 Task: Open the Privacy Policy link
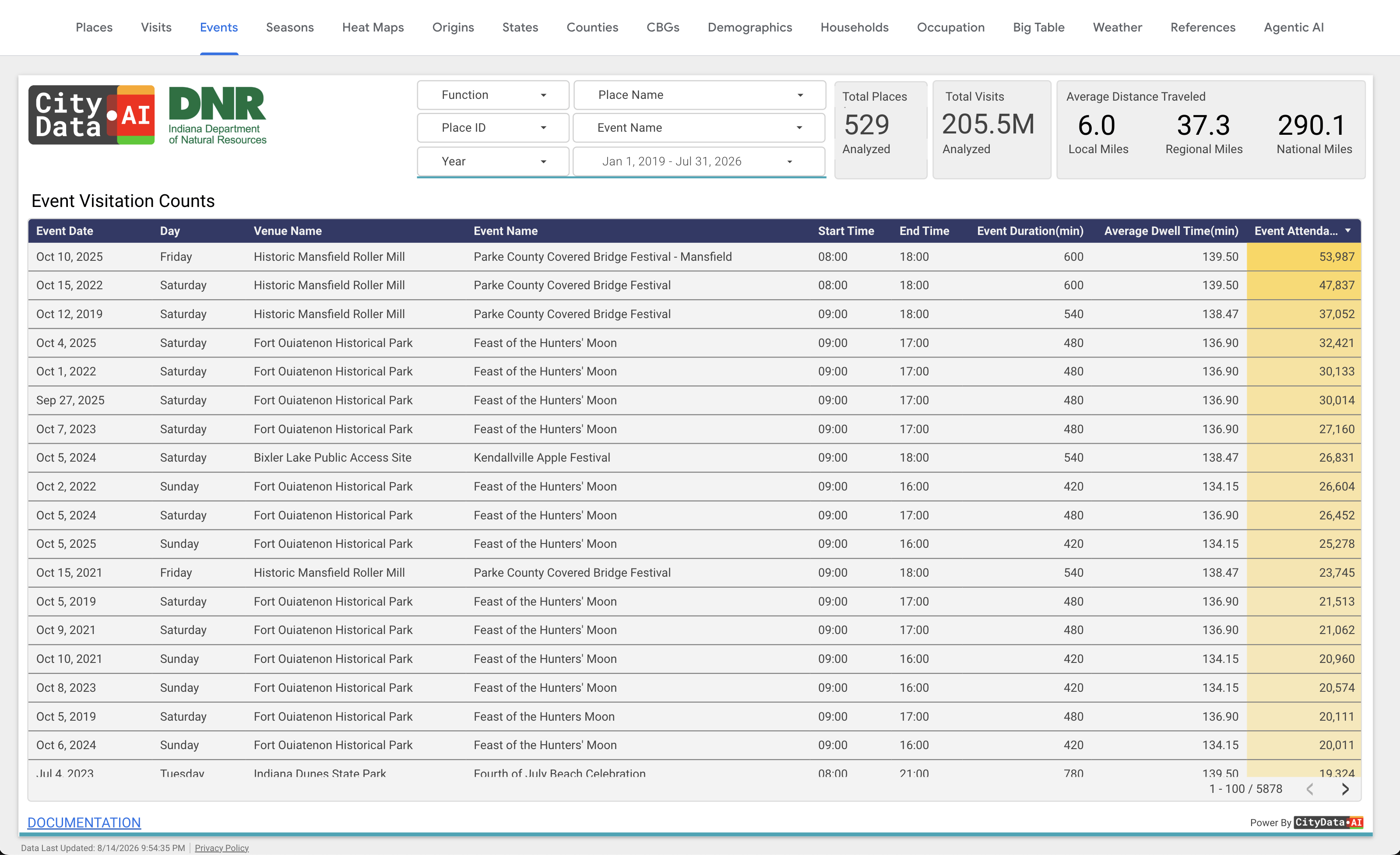pyautogui.click(x=222, y=848)
